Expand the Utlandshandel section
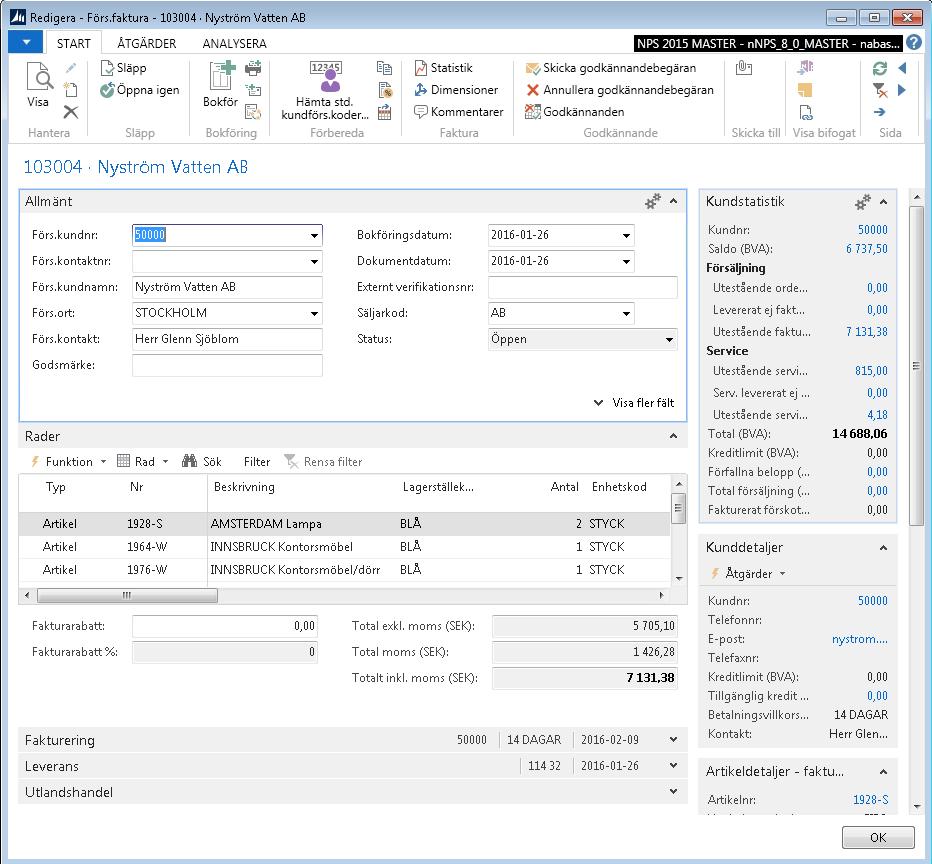Screen dimensions: 932x864 (x=673, y=792)
